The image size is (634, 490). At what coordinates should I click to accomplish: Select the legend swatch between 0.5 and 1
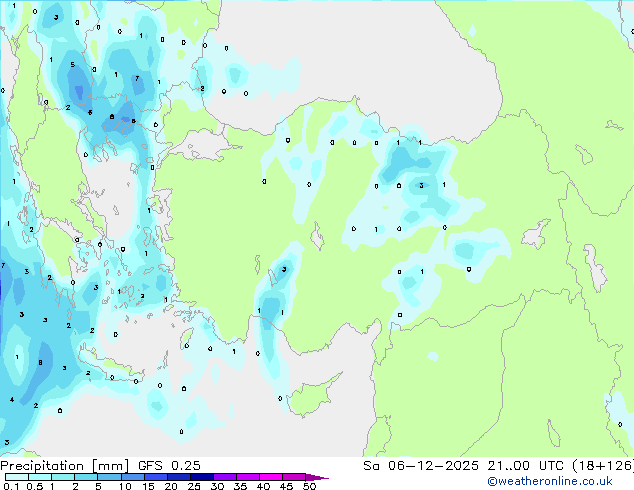[40, 477]
